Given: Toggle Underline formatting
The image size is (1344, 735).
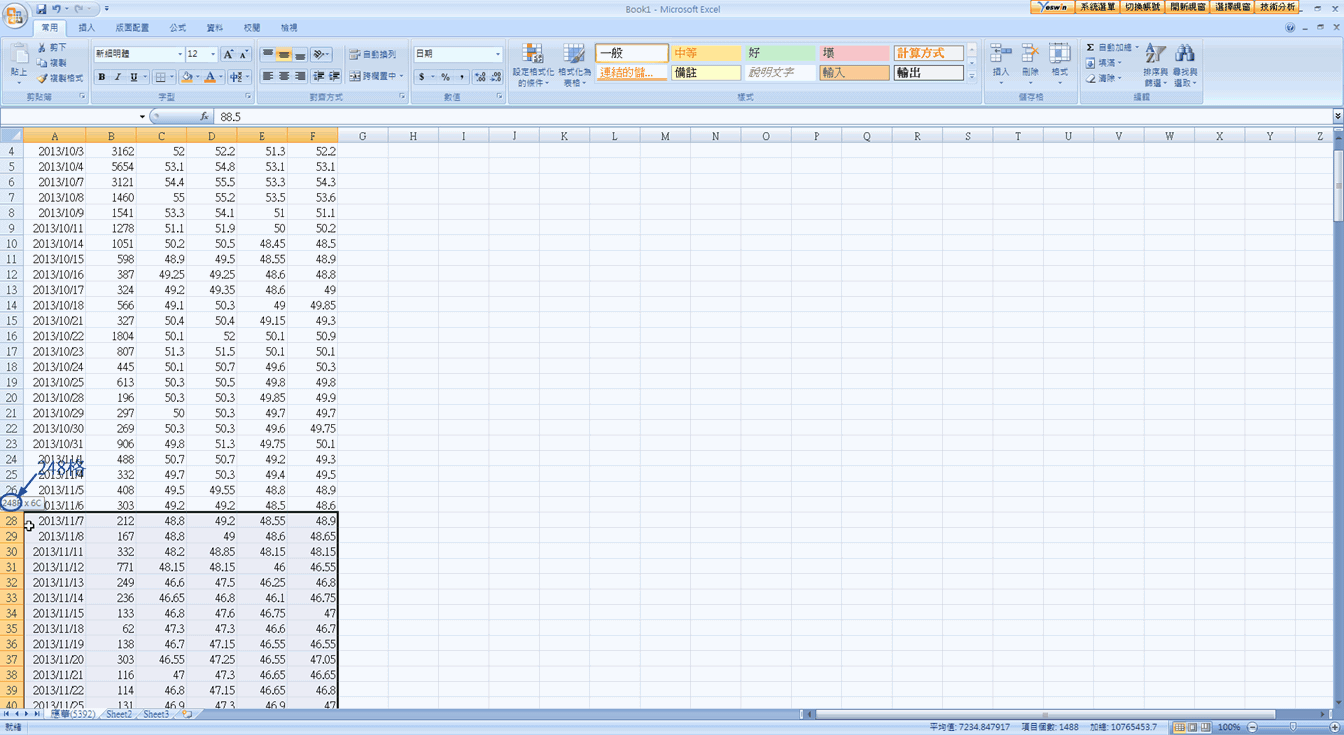Looking at the screenshot, I should coord(133,77).
